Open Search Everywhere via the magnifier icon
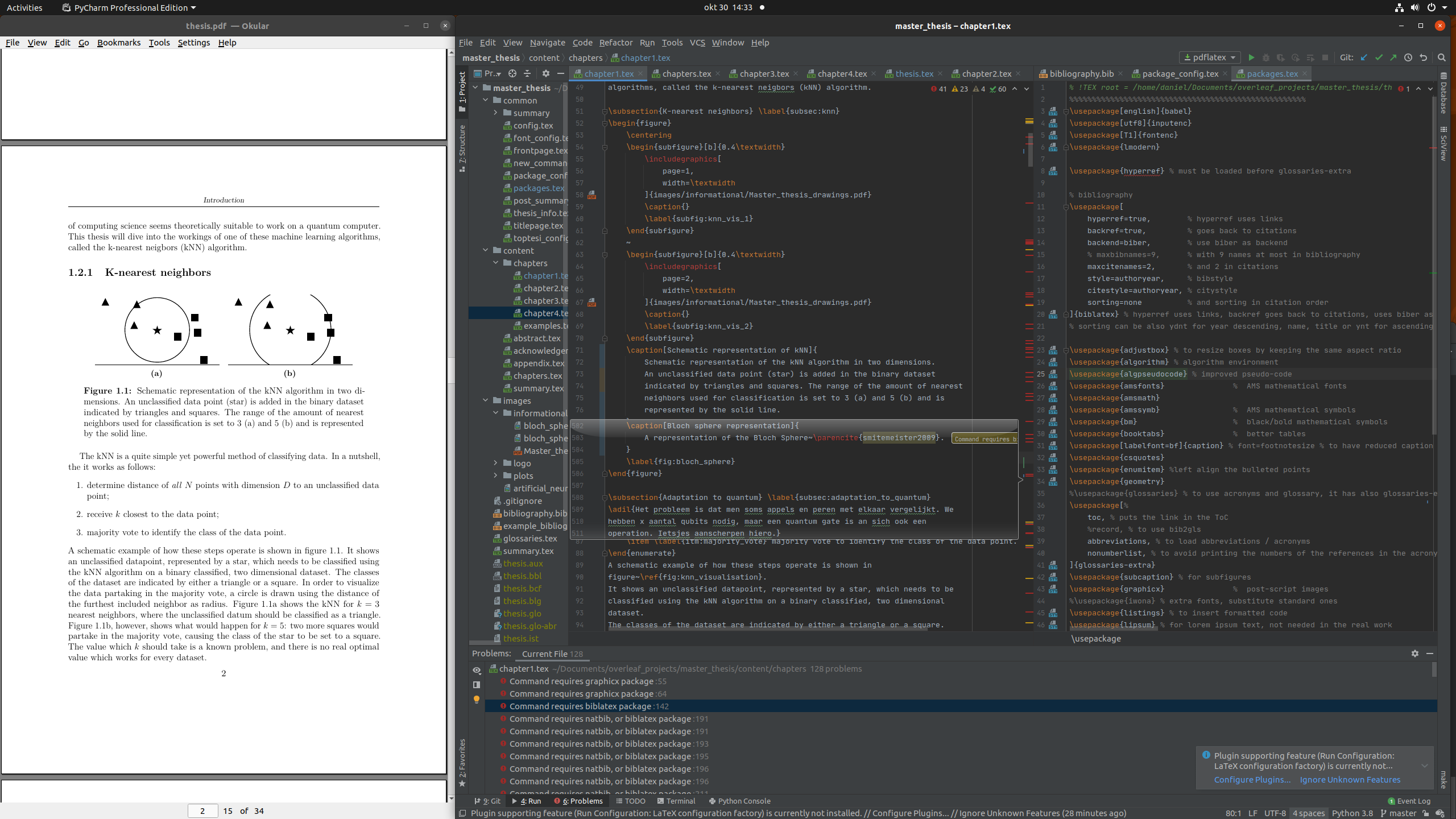The width and height of the screenshot is (1456, 819). pyautogui.click(x=1442, y=57)
